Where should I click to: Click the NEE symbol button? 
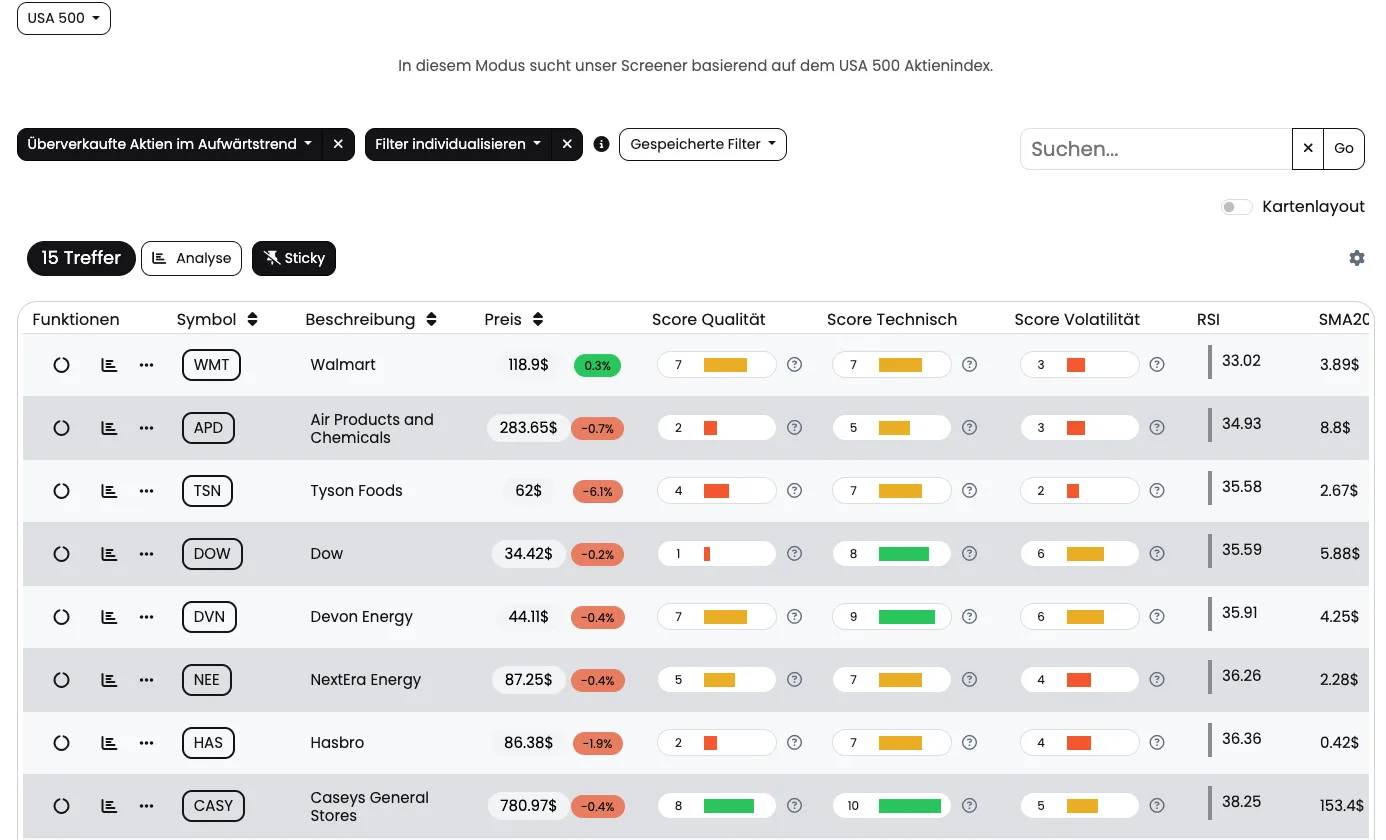(207, 680)
